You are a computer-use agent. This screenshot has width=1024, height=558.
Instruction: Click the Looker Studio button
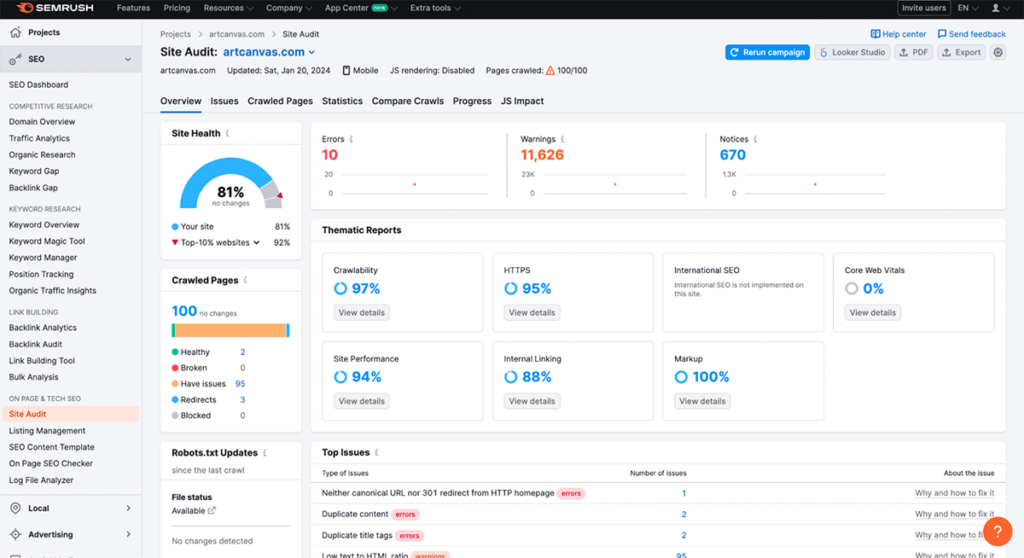point(852,52)
